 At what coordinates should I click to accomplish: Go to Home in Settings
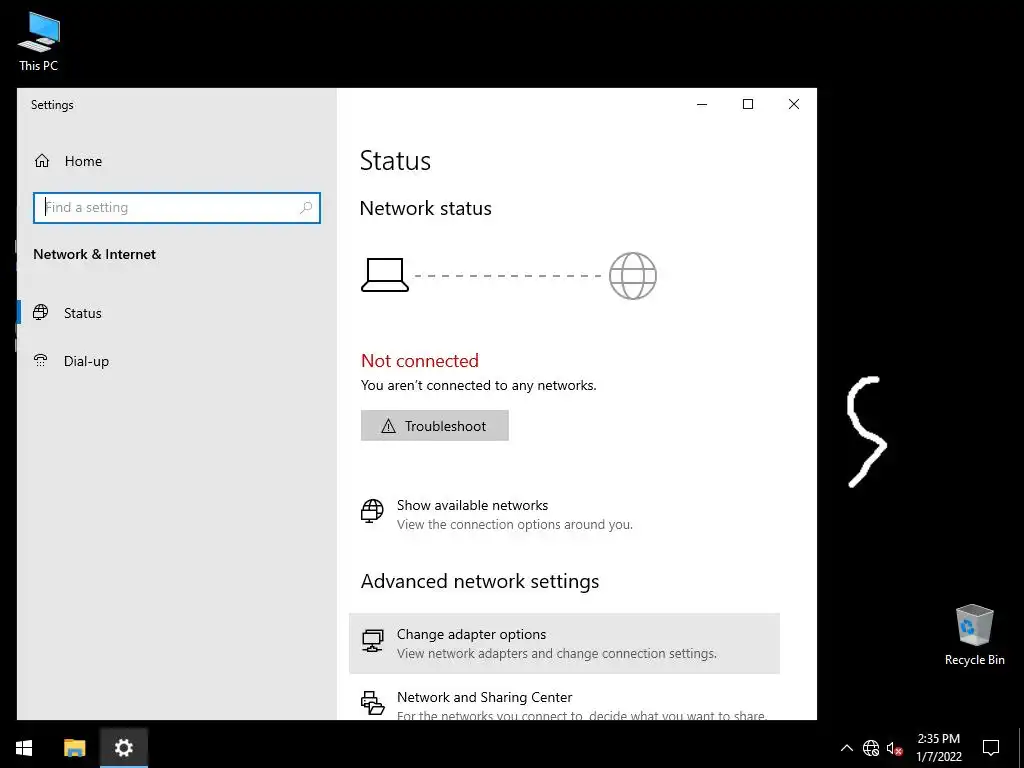[x=83, y=161]
